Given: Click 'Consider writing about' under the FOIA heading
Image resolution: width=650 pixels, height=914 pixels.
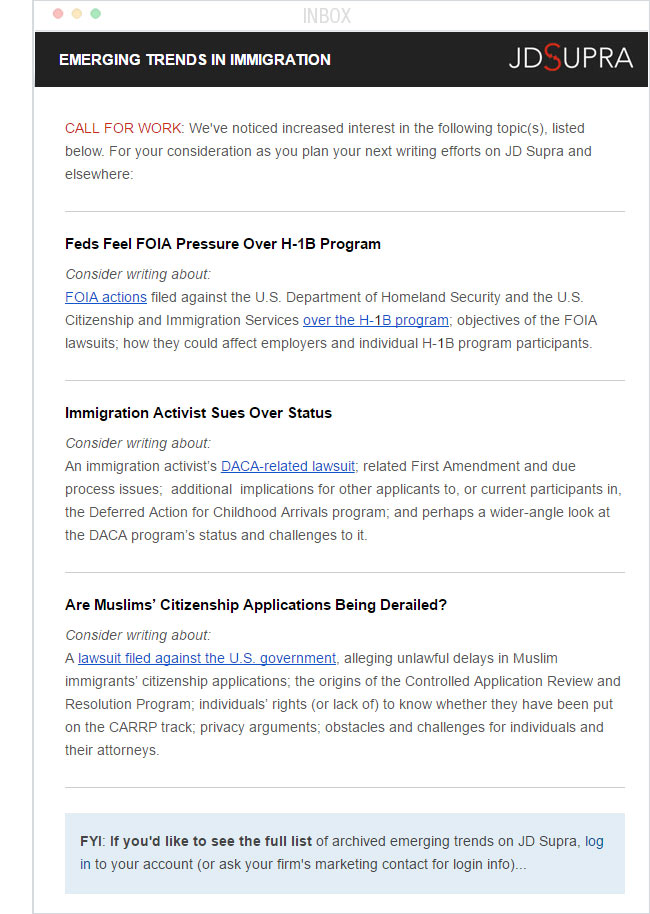Looking at the screenshot, I should point(138,274).
